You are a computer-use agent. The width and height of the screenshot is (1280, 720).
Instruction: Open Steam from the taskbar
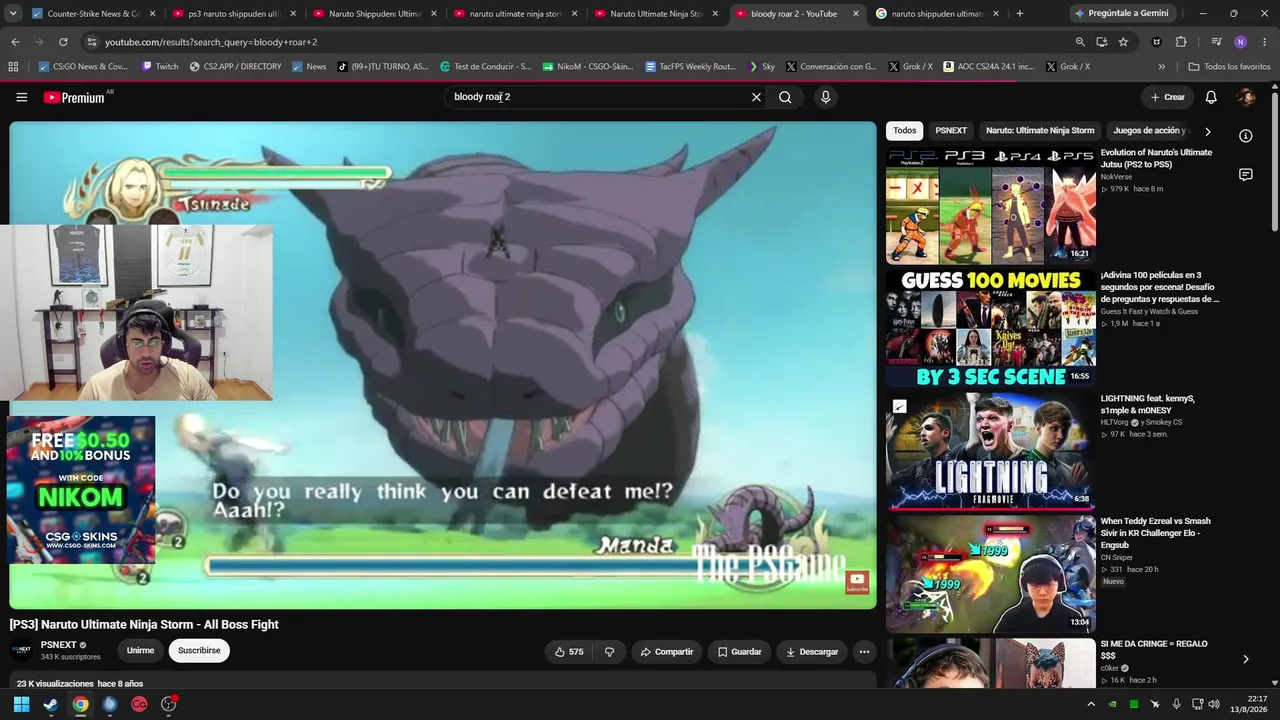[51, 704]
